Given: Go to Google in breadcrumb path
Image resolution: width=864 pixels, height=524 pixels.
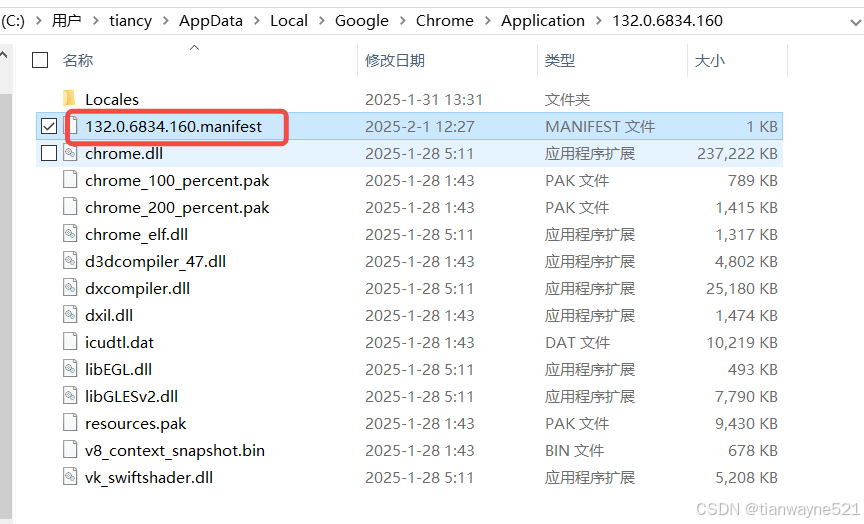Looking at the screenshot, I should (361, 21).
